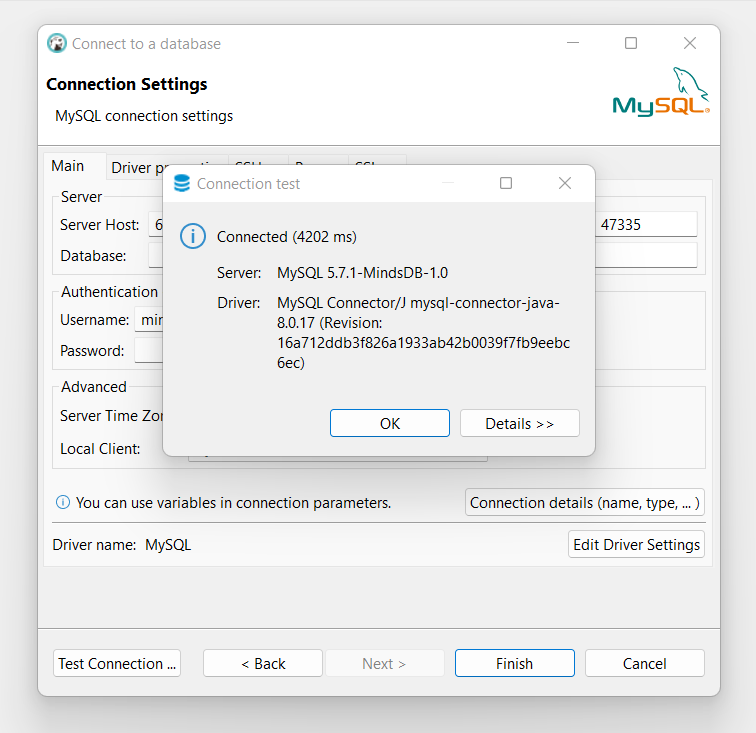This screenshot has width=756, height=733.
Task: Maximize the Connection test dialog
Action: (x=506, y=183)
